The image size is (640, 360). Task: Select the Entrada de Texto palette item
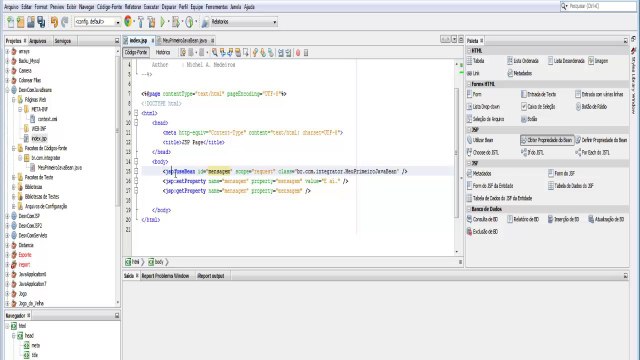click(x=539, y=94)
